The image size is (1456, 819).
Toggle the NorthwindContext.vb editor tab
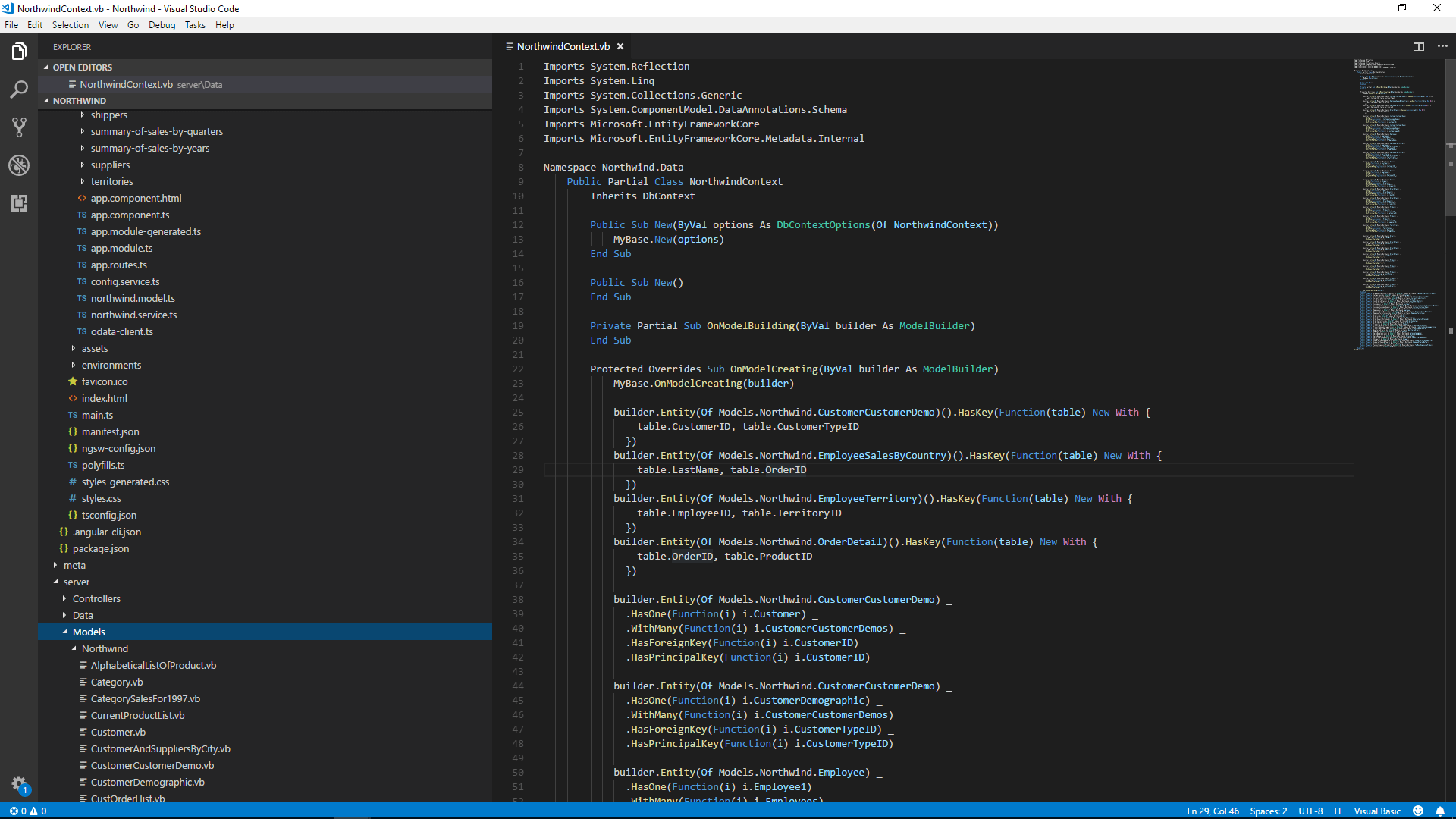[x=561, y=46]
